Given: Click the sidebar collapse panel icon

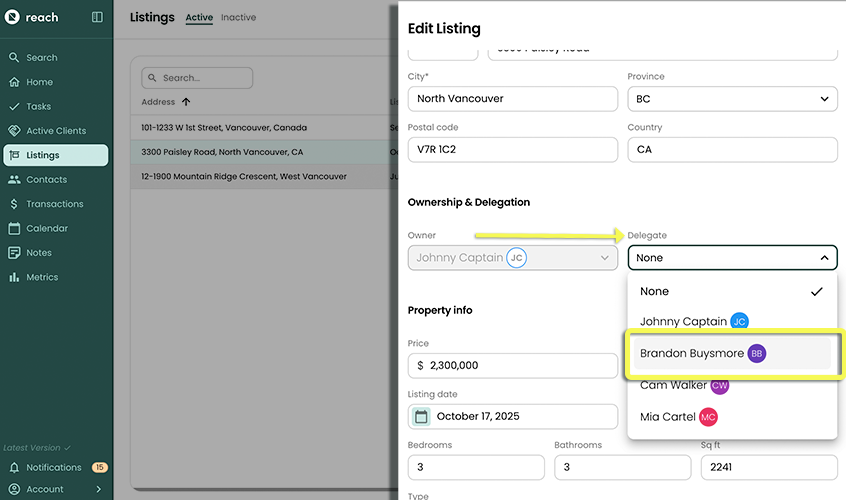Looking at the screenshot, I should click(97, 17).
